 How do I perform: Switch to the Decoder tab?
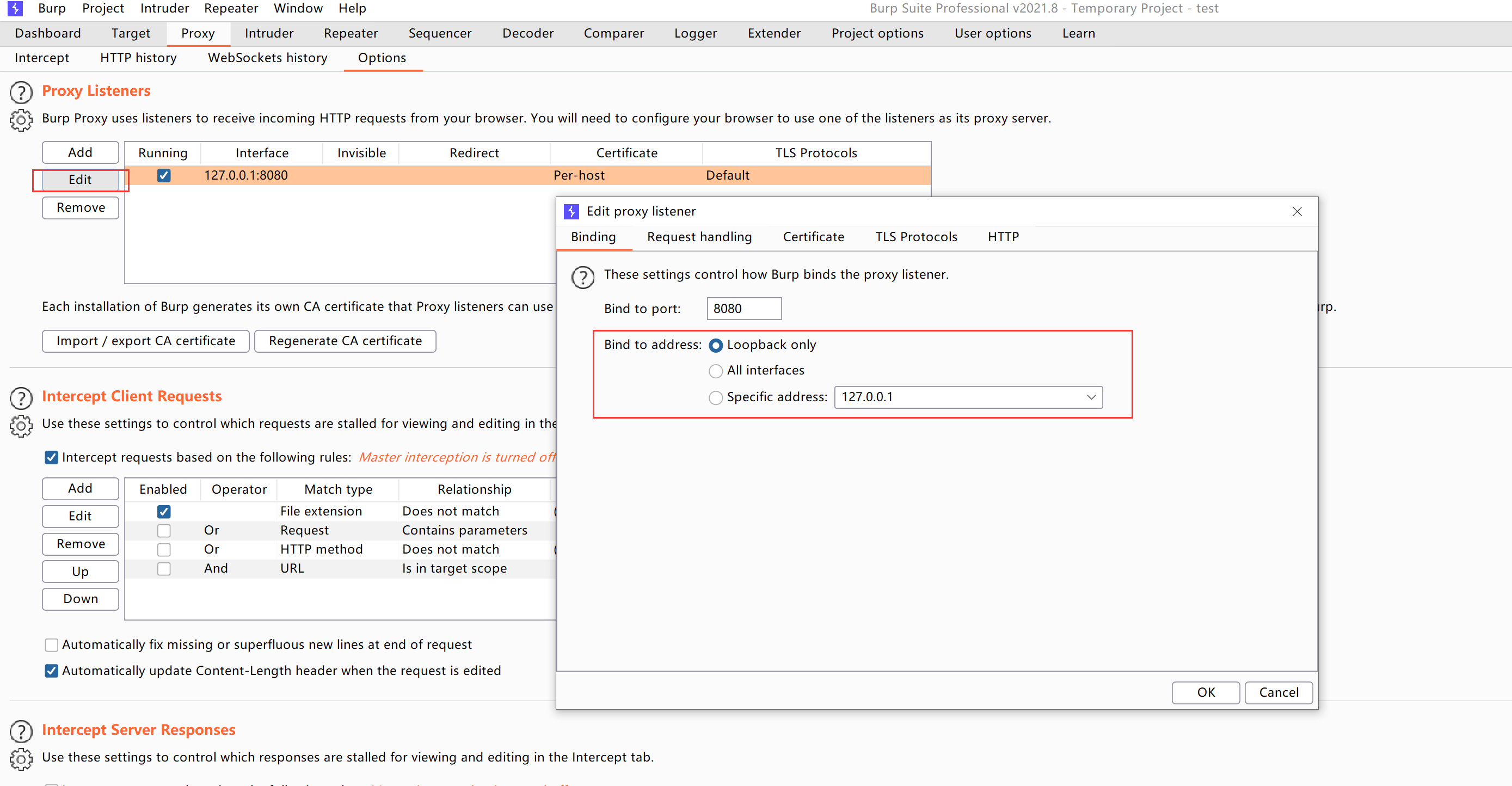coord(527,33)
